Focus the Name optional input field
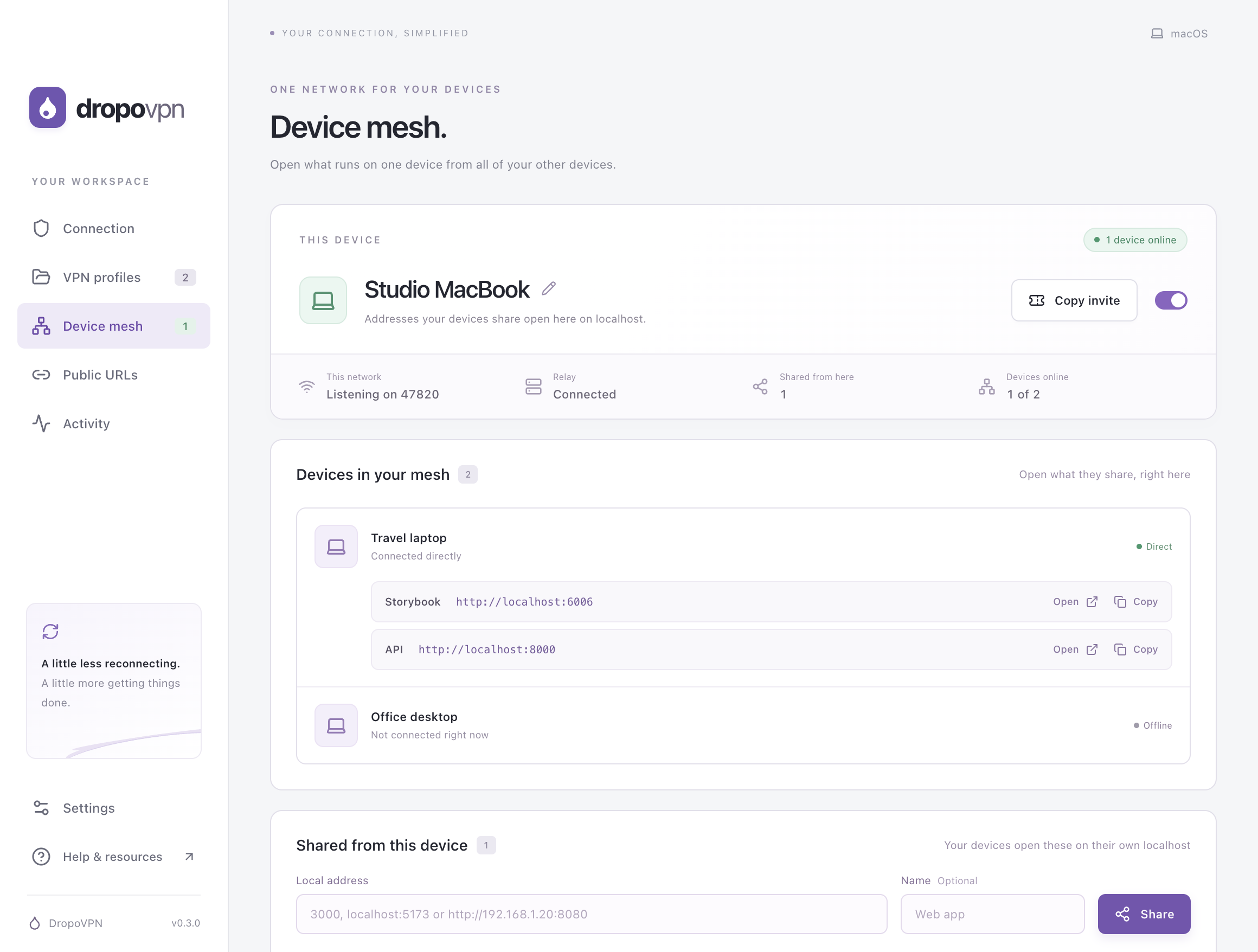1258x952 pixels. (x=992, y=914)
